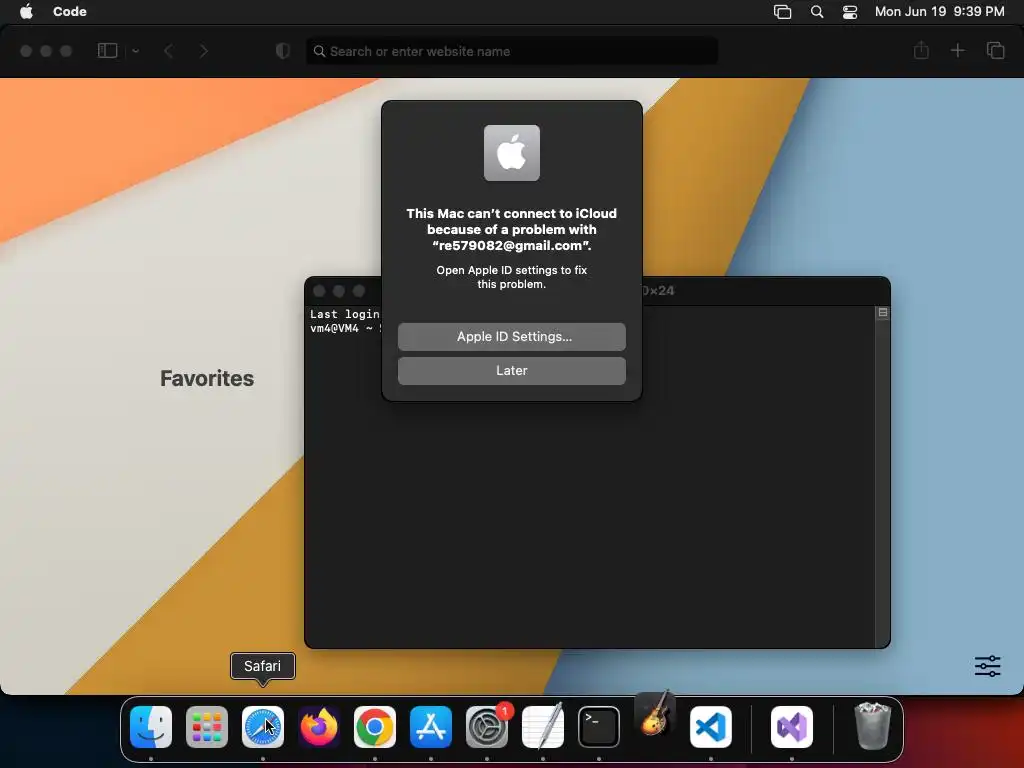Open Safari privacy report shield
Screen dimensions: 1024x768
pos(283,50)
